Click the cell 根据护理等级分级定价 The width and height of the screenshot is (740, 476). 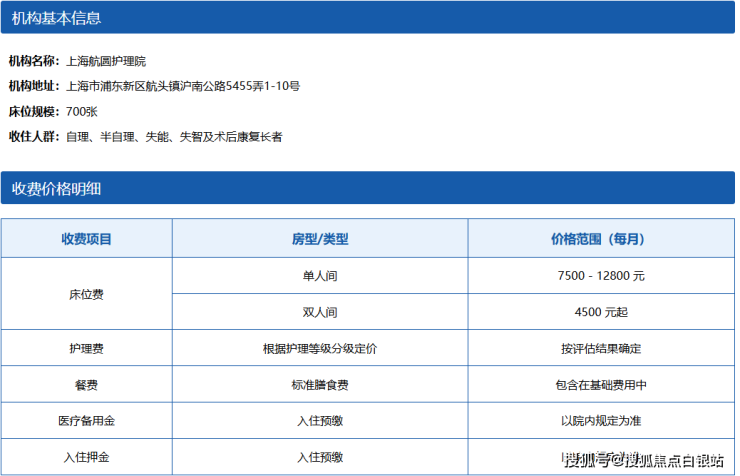[320, 348]
